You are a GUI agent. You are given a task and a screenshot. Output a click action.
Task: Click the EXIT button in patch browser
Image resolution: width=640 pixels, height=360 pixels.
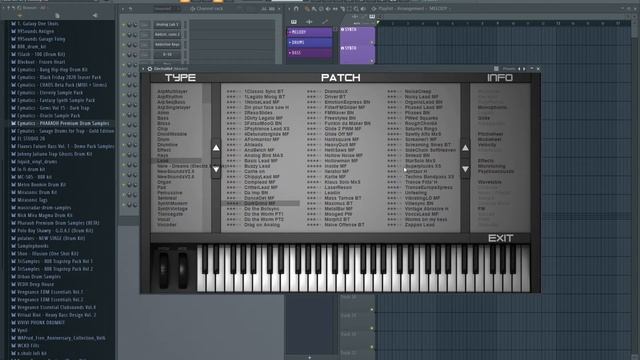click(501, 238)
